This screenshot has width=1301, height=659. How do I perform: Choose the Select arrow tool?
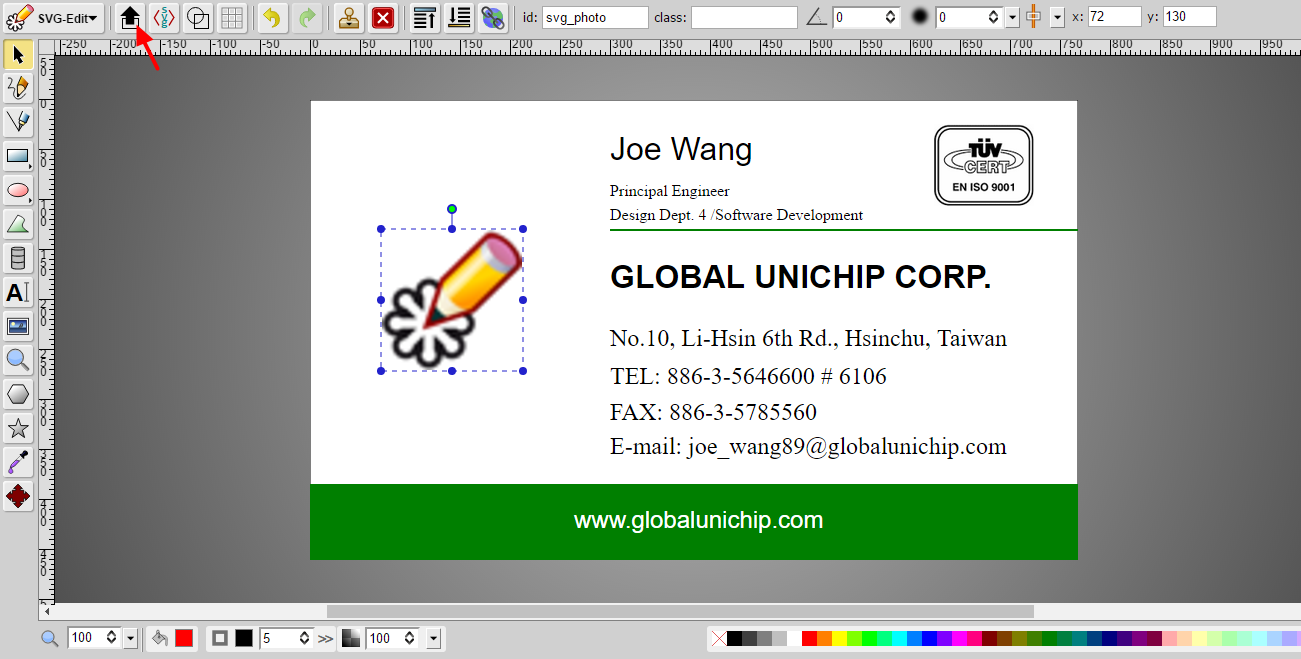18,54
